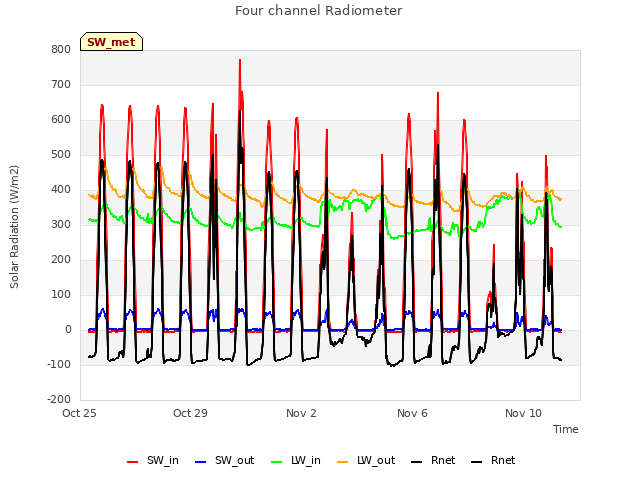This screenshot has height=480, width=640.
Task: Toggle SW_out series in legend
Action: [224, 460]
